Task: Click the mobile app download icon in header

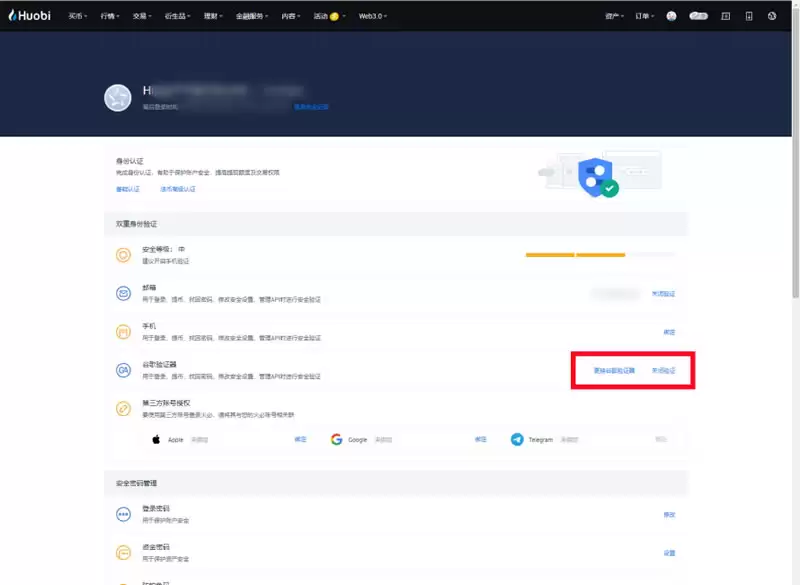Action: pyautogui.click(x=748, y=16)
